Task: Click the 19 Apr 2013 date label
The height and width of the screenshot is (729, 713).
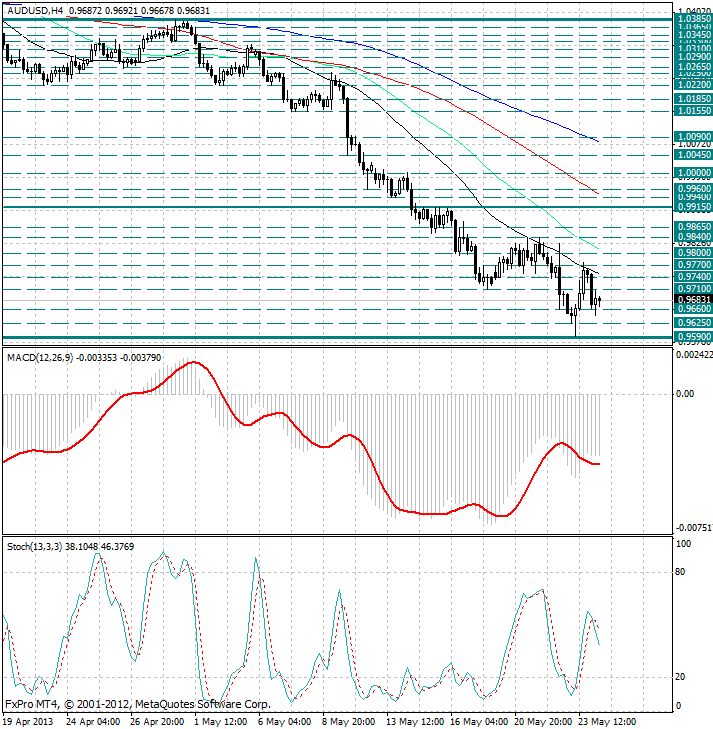Action: pyautogui.click(x=29, y=722)
